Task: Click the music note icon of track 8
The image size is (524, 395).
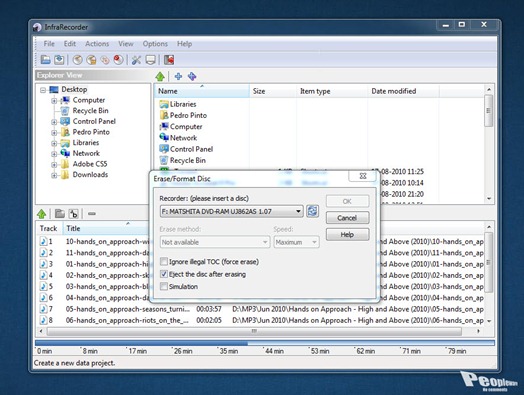Action: (x=43, y=320)
